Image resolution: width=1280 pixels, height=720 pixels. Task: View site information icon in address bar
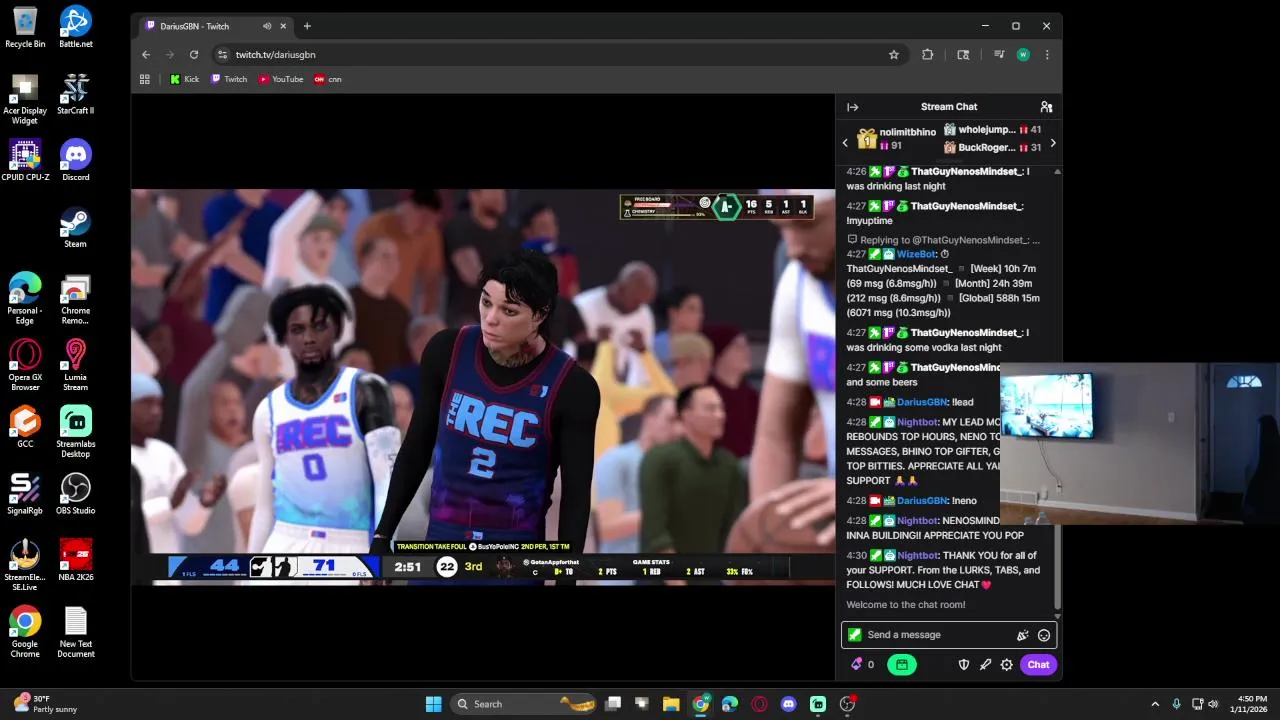223,55
